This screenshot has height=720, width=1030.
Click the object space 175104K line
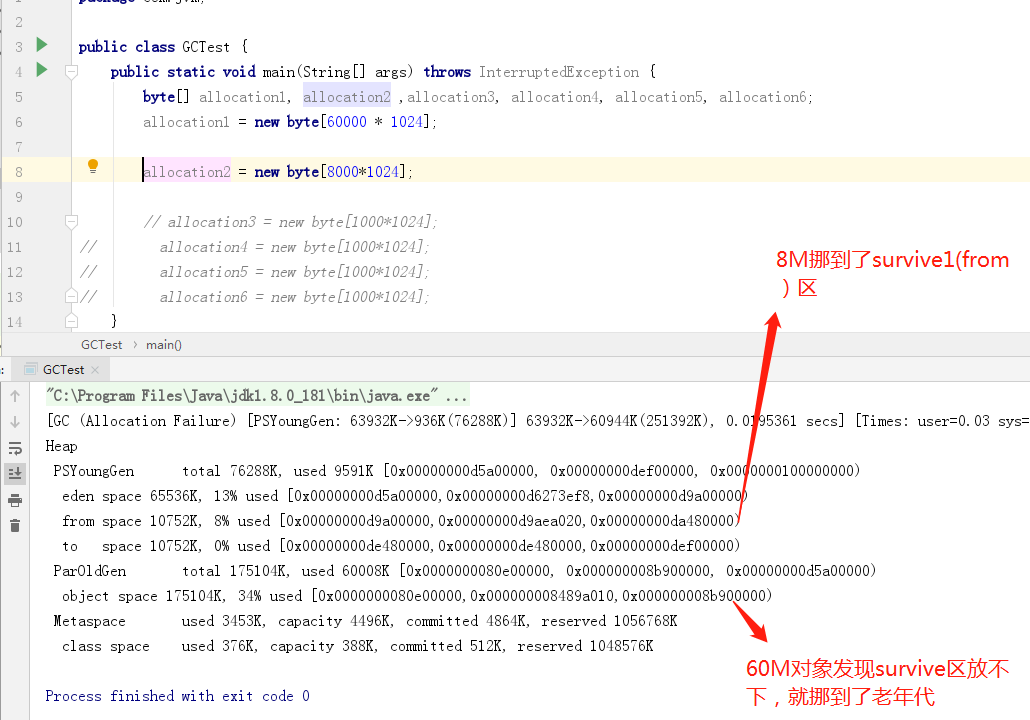click(x=417, y=596)
